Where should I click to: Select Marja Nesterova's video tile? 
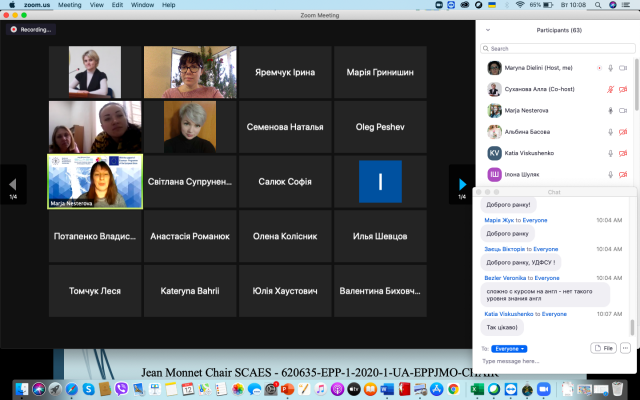pyautogui.click(x=95, y=182)
